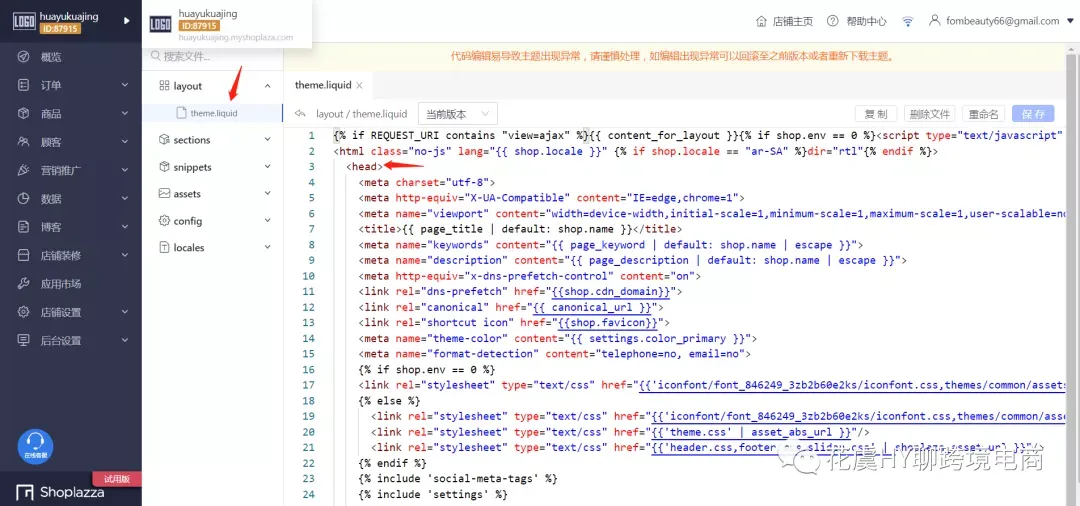Open the 当前版本 version dropdown

tap(457, 114)
